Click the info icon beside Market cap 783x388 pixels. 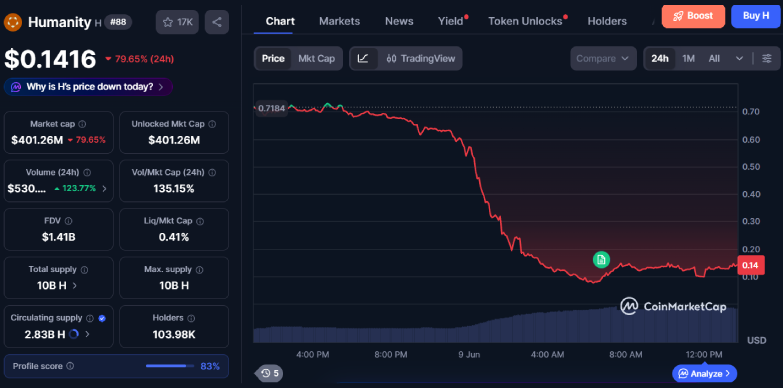click(x=82, y=124)
